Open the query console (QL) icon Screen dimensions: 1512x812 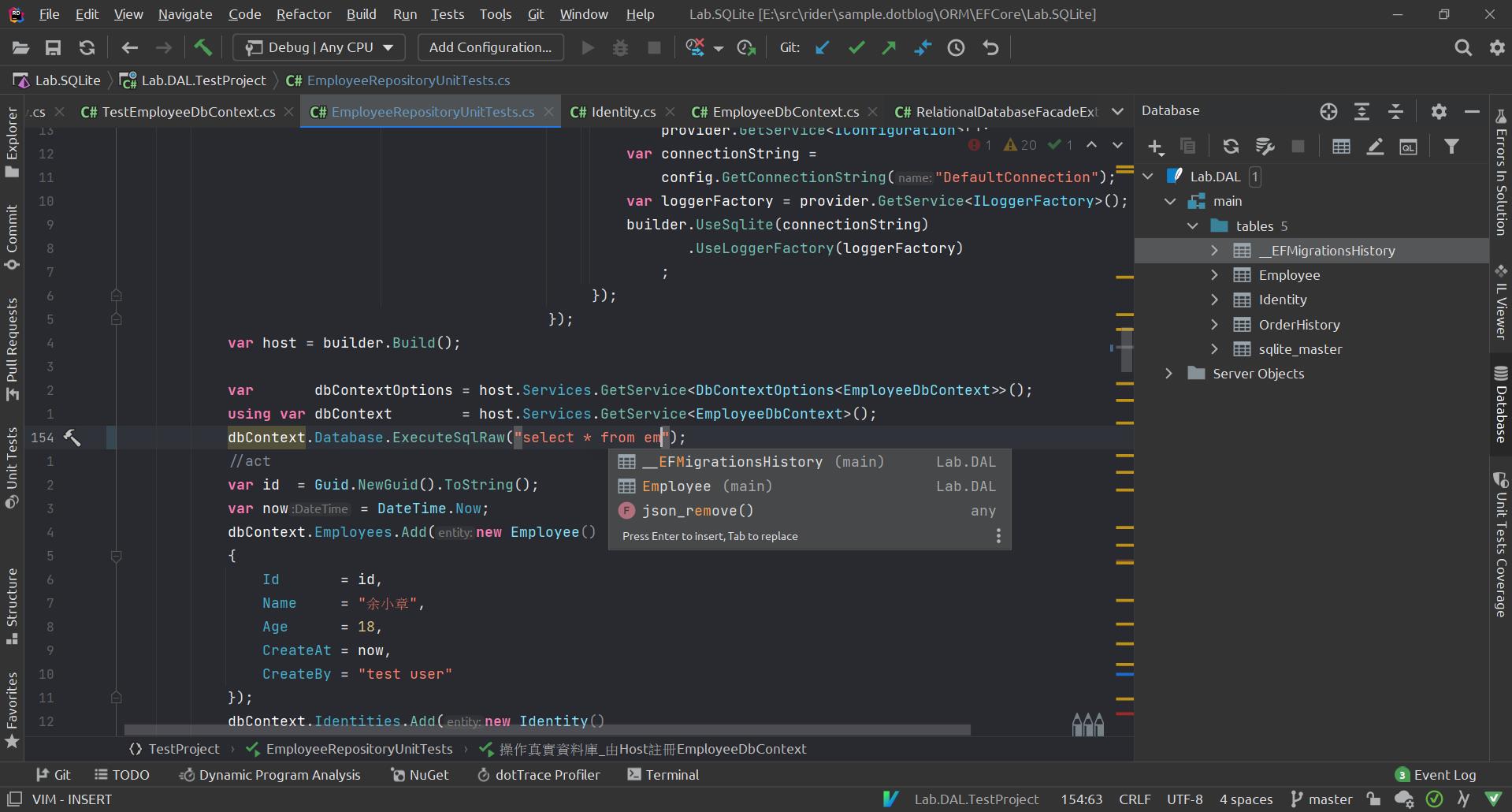tap(1409, 147)
